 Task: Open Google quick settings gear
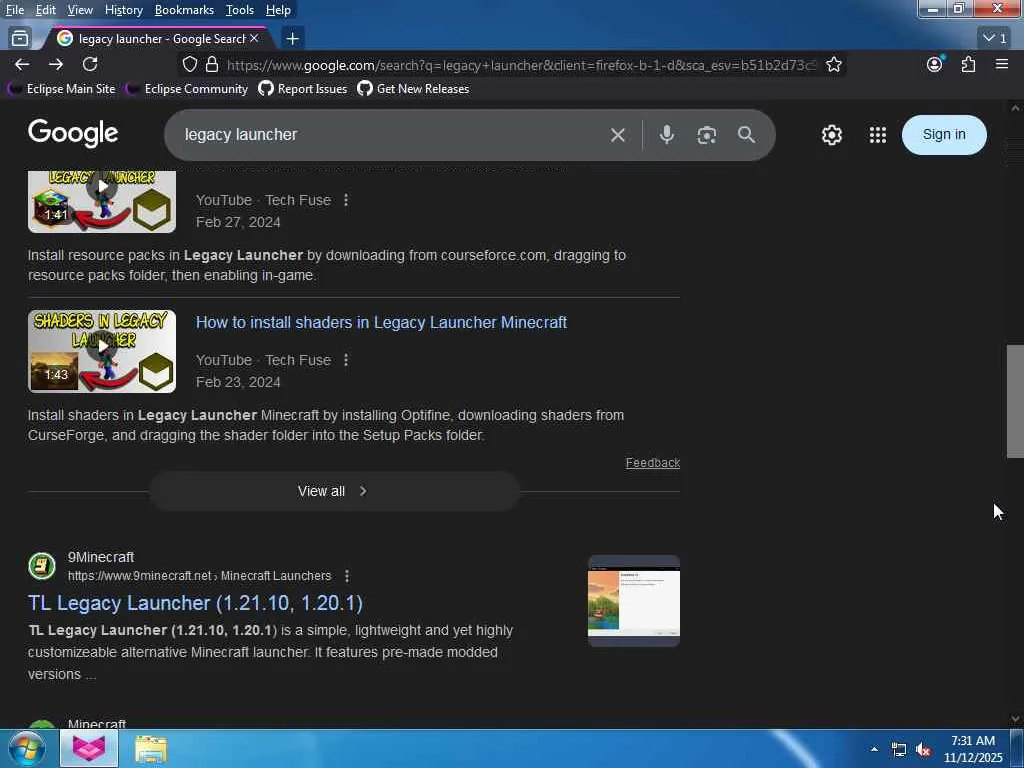coord(831,135)
